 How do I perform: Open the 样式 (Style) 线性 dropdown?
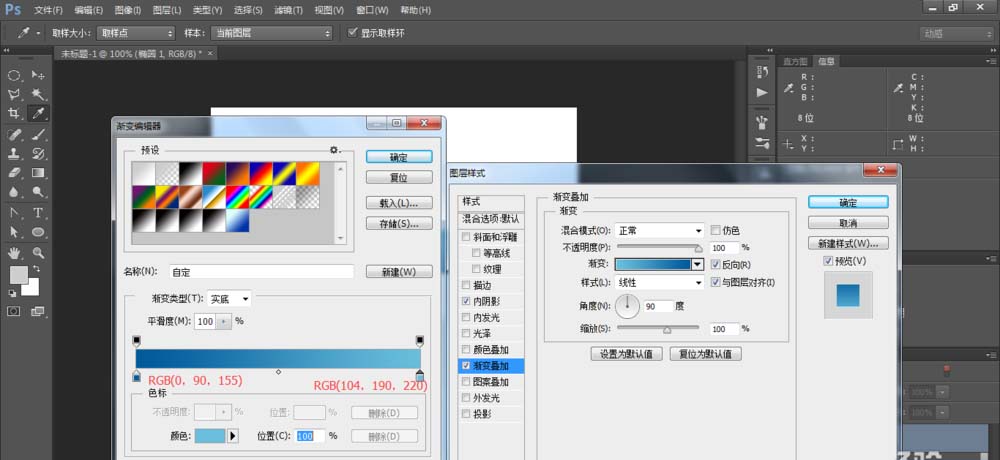pyautogui.click(x=659, y=283)
